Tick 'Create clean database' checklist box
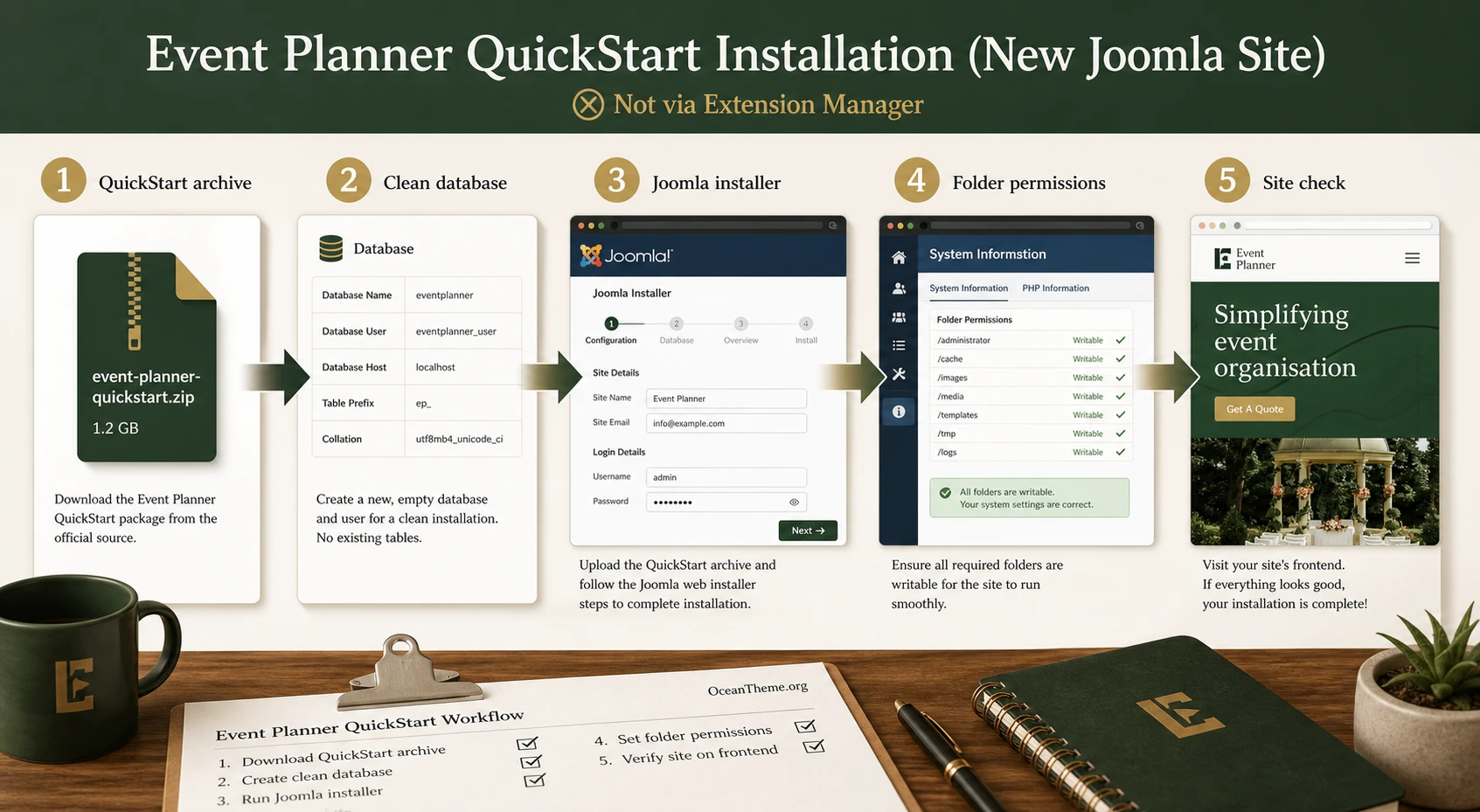Image resolution: width=1480 pixels, height=812 pixels. (531, 762)
